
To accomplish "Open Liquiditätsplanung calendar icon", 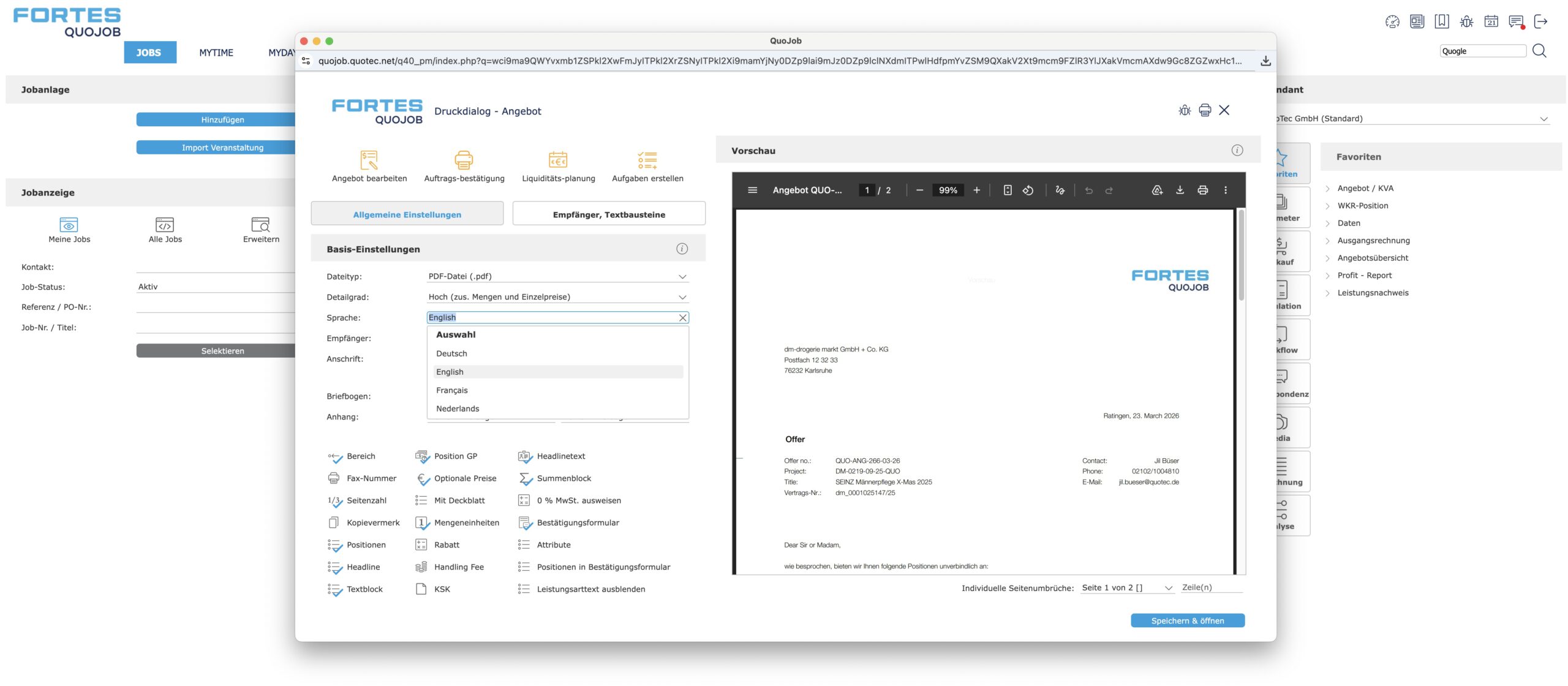I will pos(557,160).
